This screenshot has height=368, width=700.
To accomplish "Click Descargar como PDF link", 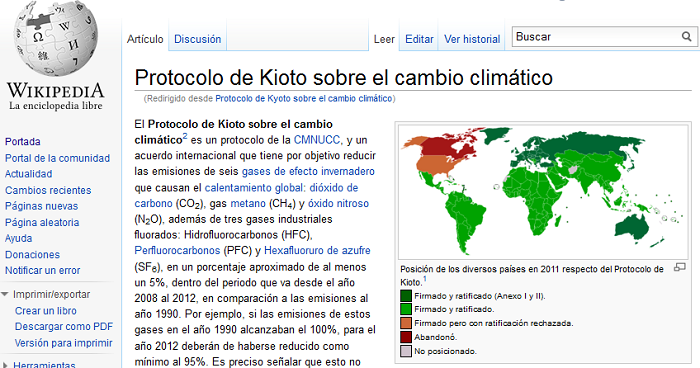I will pos(64,327).
